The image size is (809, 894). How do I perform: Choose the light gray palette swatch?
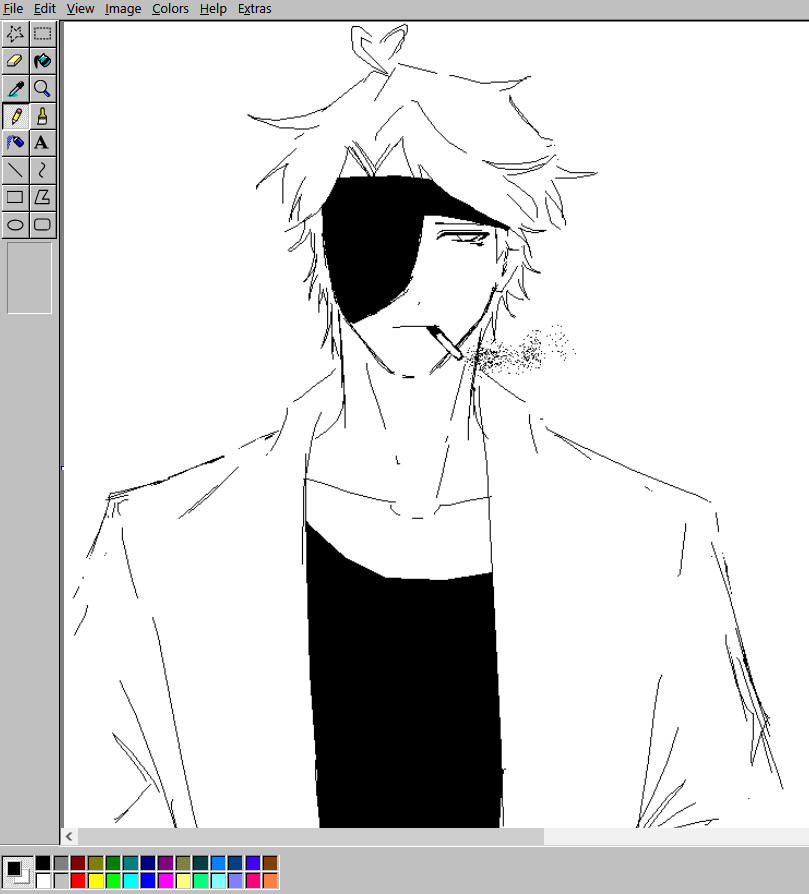click(61, 881)
